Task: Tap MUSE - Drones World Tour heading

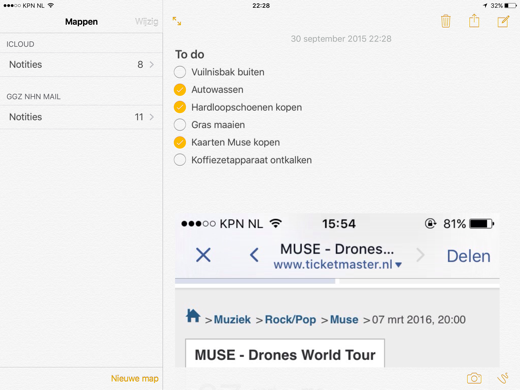Action: point(285,355)
